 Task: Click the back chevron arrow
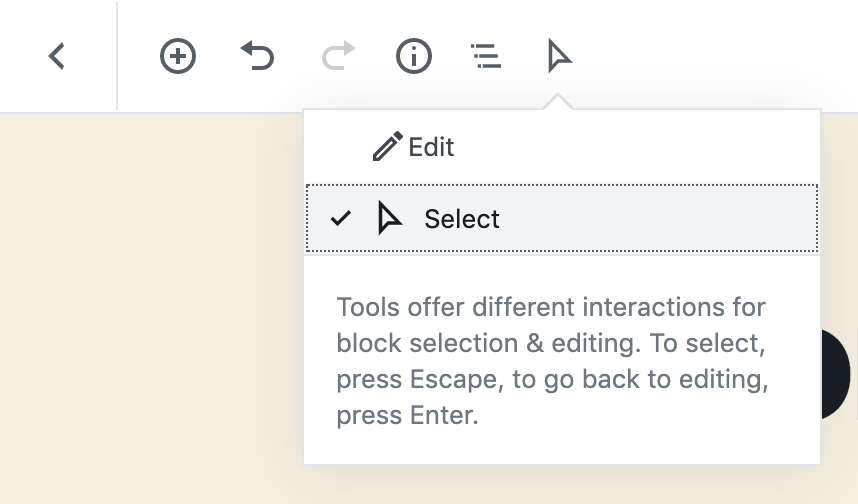point(57,56)
